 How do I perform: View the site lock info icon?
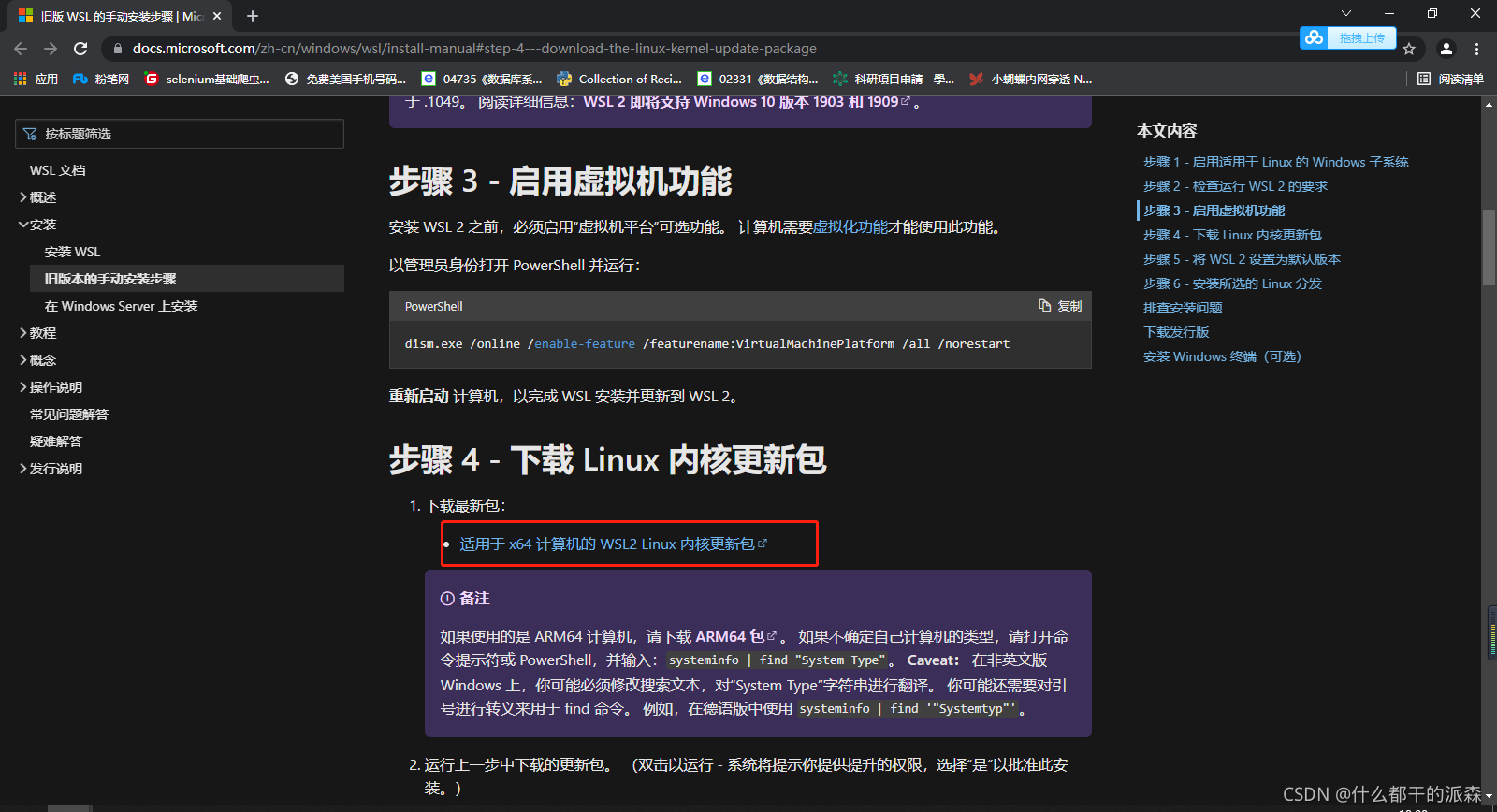[x=117, y=49]
